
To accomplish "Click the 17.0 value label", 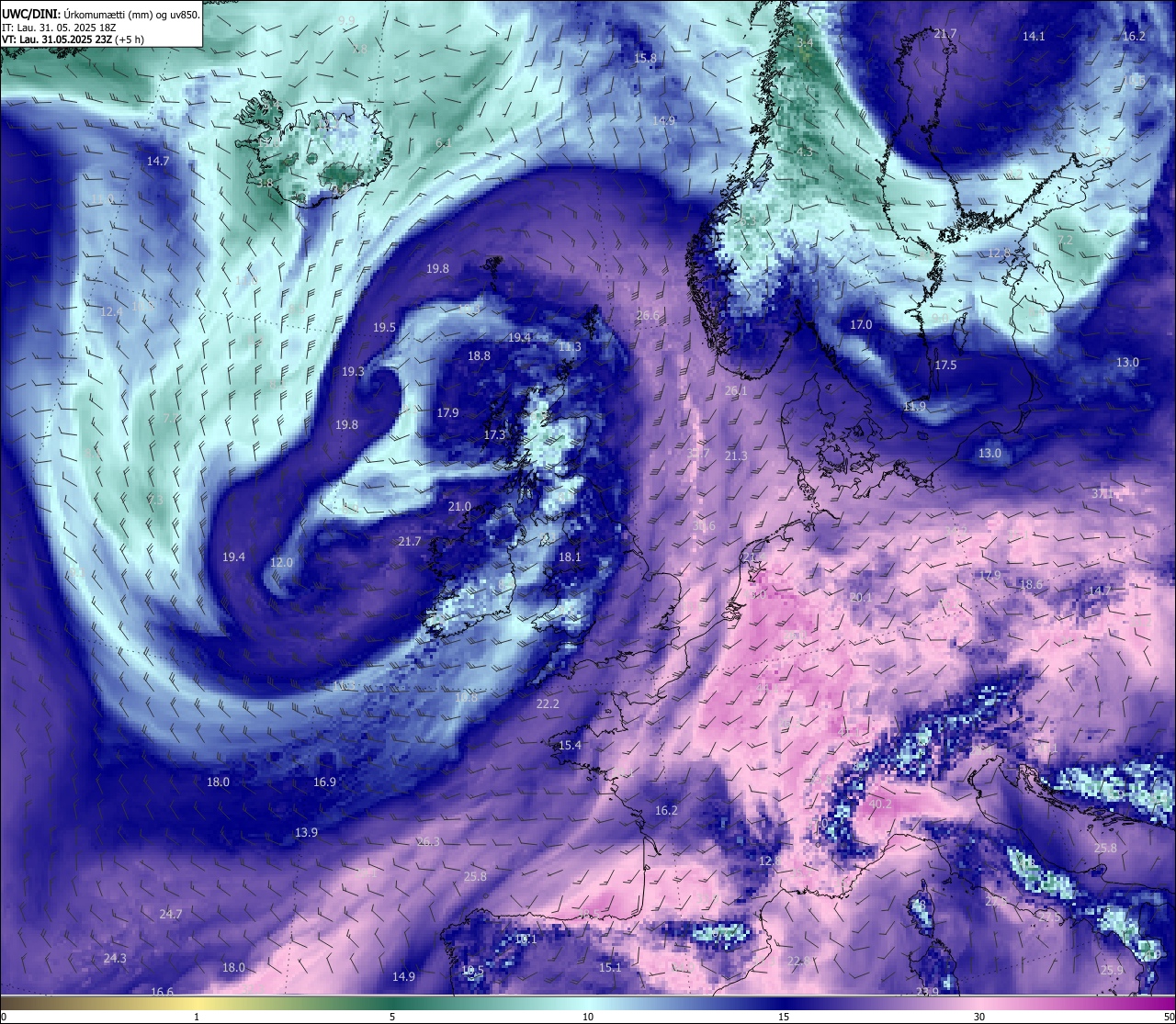I will point(861,325).
